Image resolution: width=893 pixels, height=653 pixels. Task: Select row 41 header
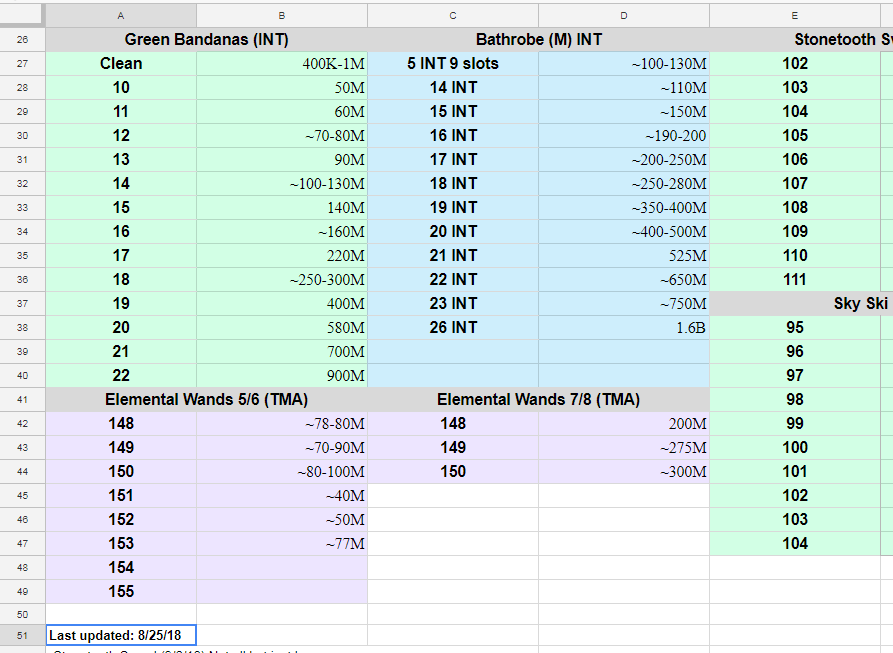[x=22, y=400]
